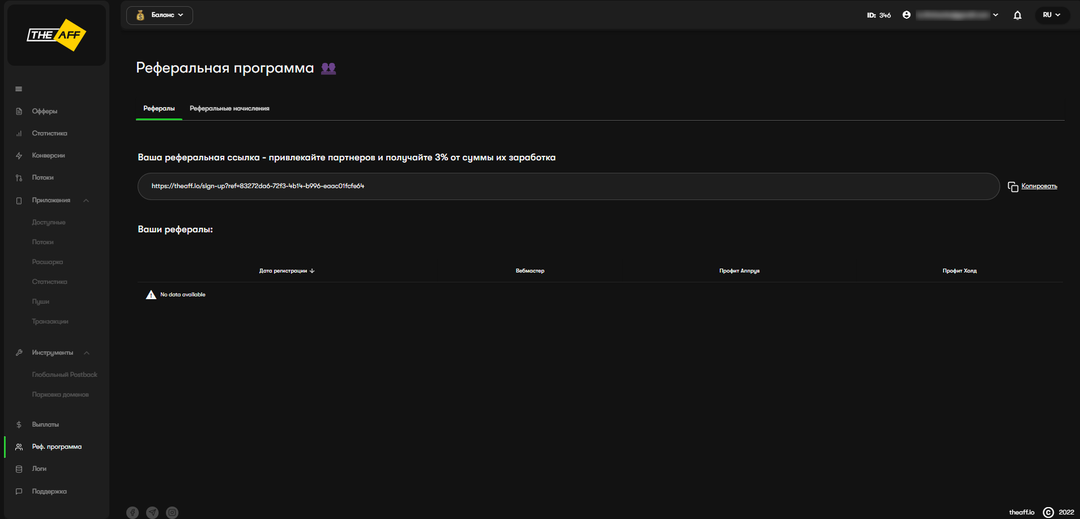
Task: Expand the user account dropdown arrow
Action: pyautogui.click(x=995, y=16)
